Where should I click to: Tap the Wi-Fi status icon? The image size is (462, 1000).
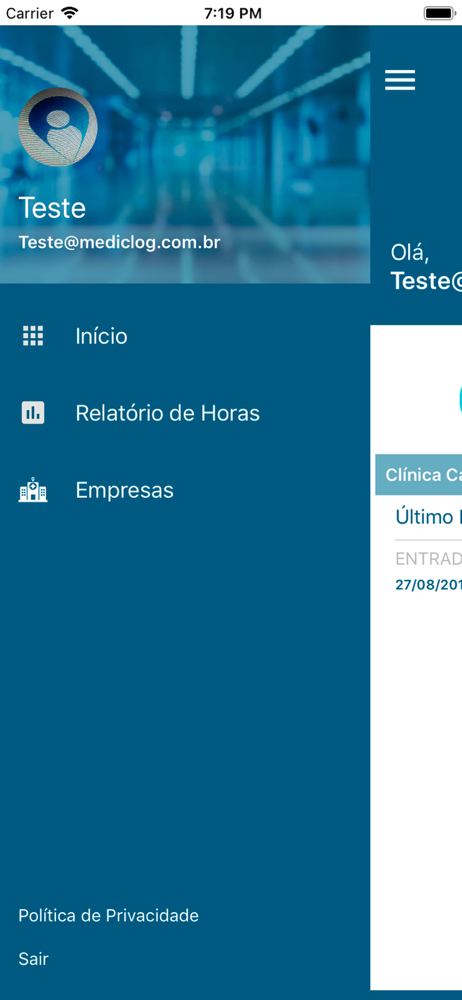click(70, 13)
